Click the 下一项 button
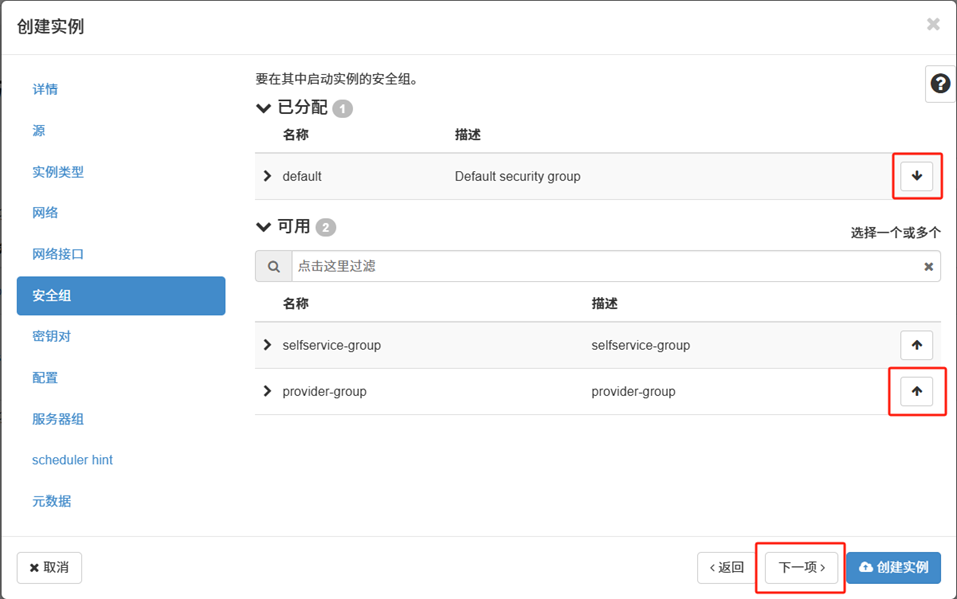Screen dimensions: 957x599 point(801,567)
